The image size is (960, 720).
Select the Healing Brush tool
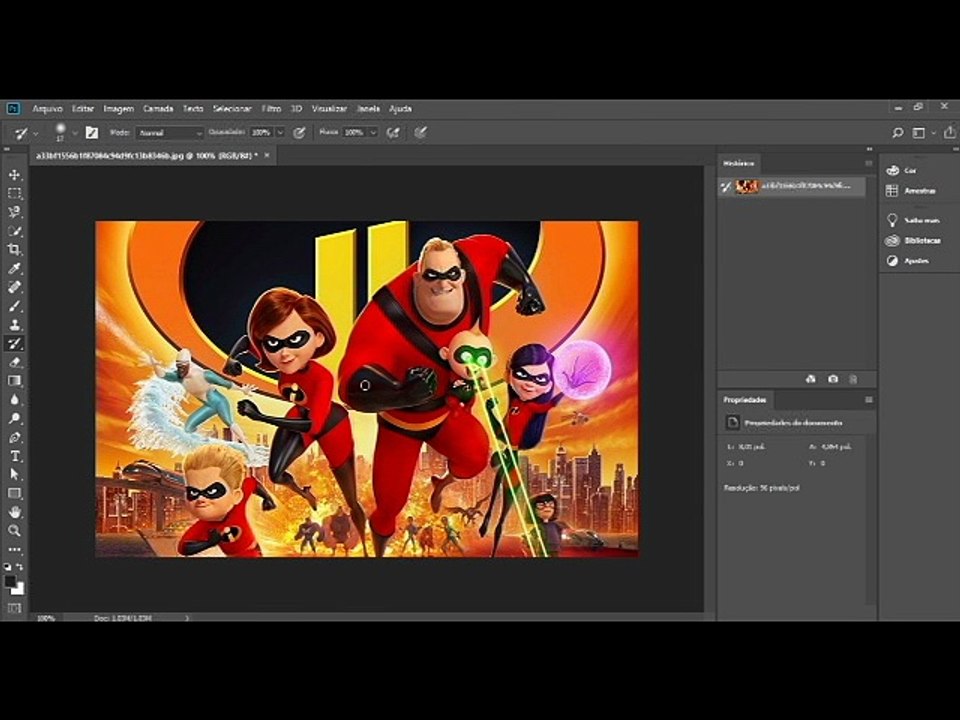(x=14, y=287)
